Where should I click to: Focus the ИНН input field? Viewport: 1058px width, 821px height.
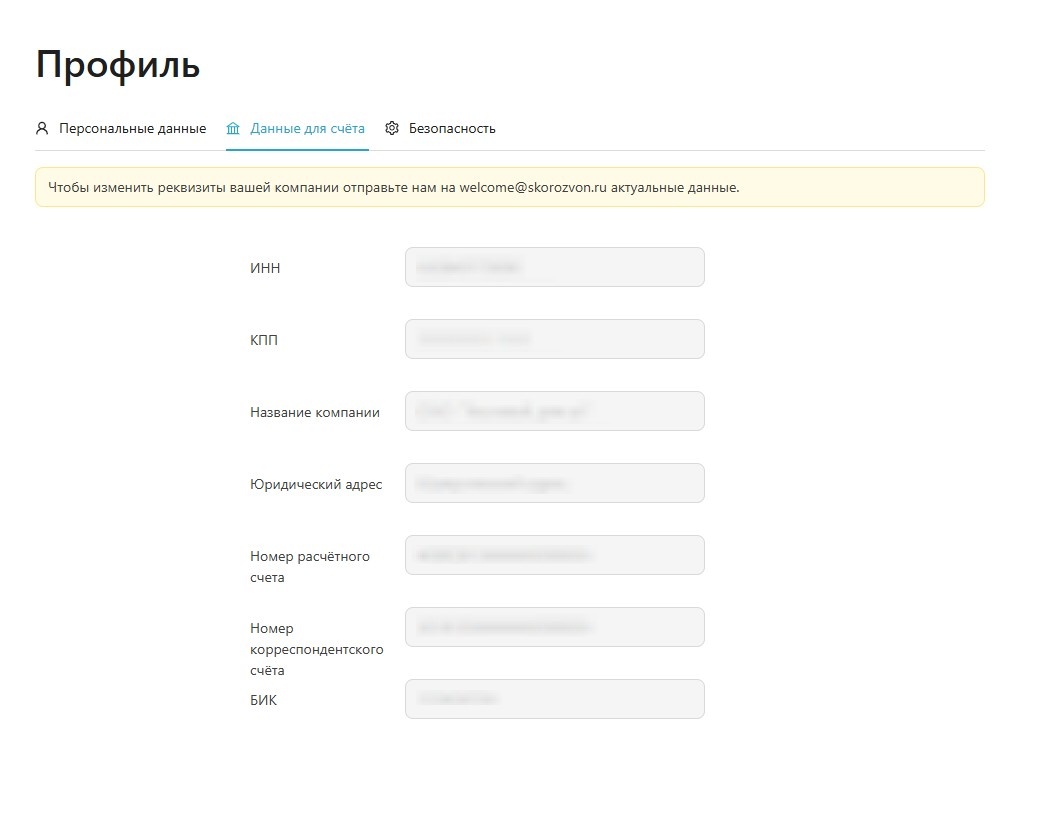pyautogui.click(x=554, y=267)
